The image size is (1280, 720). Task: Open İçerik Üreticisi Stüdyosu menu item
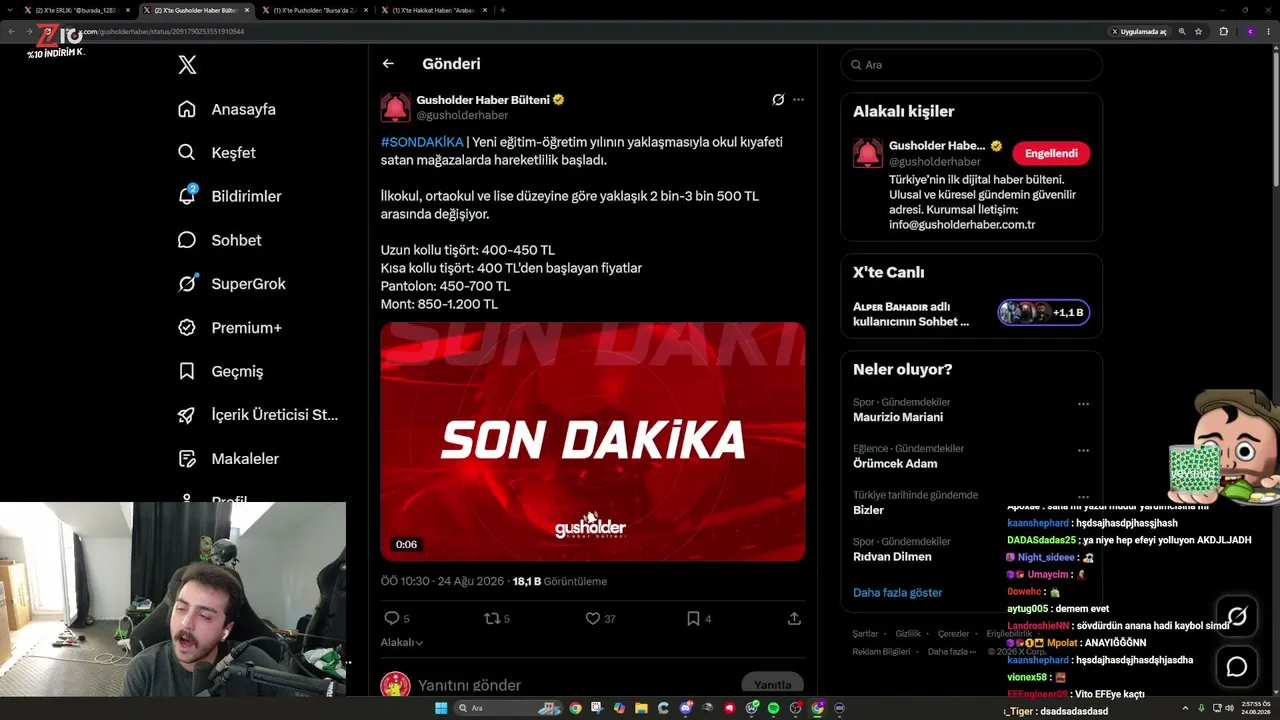(x=258, y=415)
